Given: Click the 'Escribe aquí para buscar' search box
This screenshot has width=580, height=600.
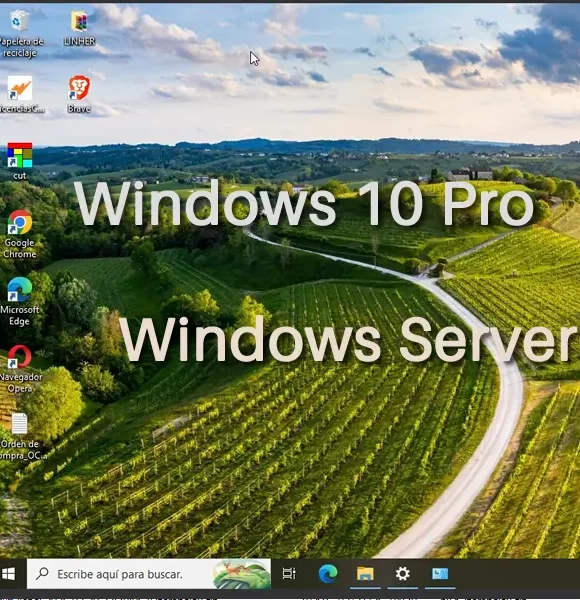Looking at the screenshot, I should pos(149,574).
